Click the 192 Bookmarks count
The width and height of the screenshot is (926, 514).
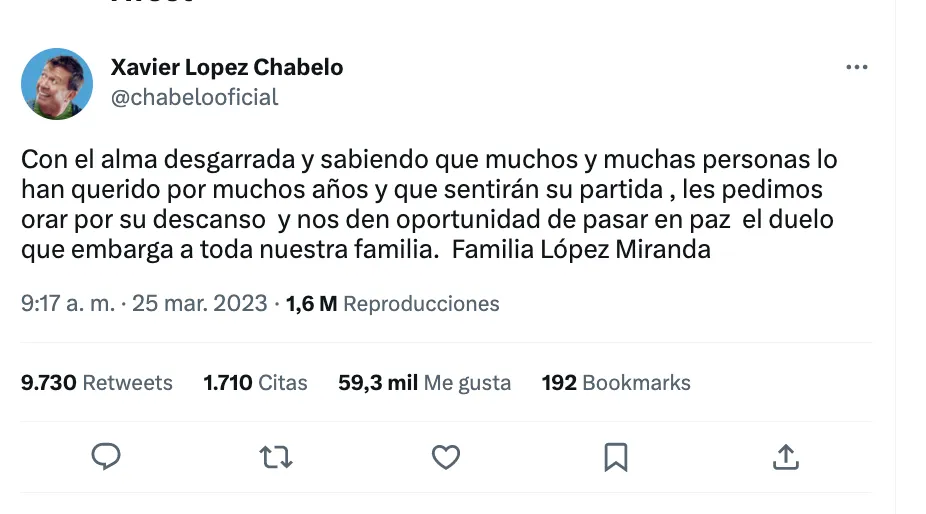[x=616, y=382]
